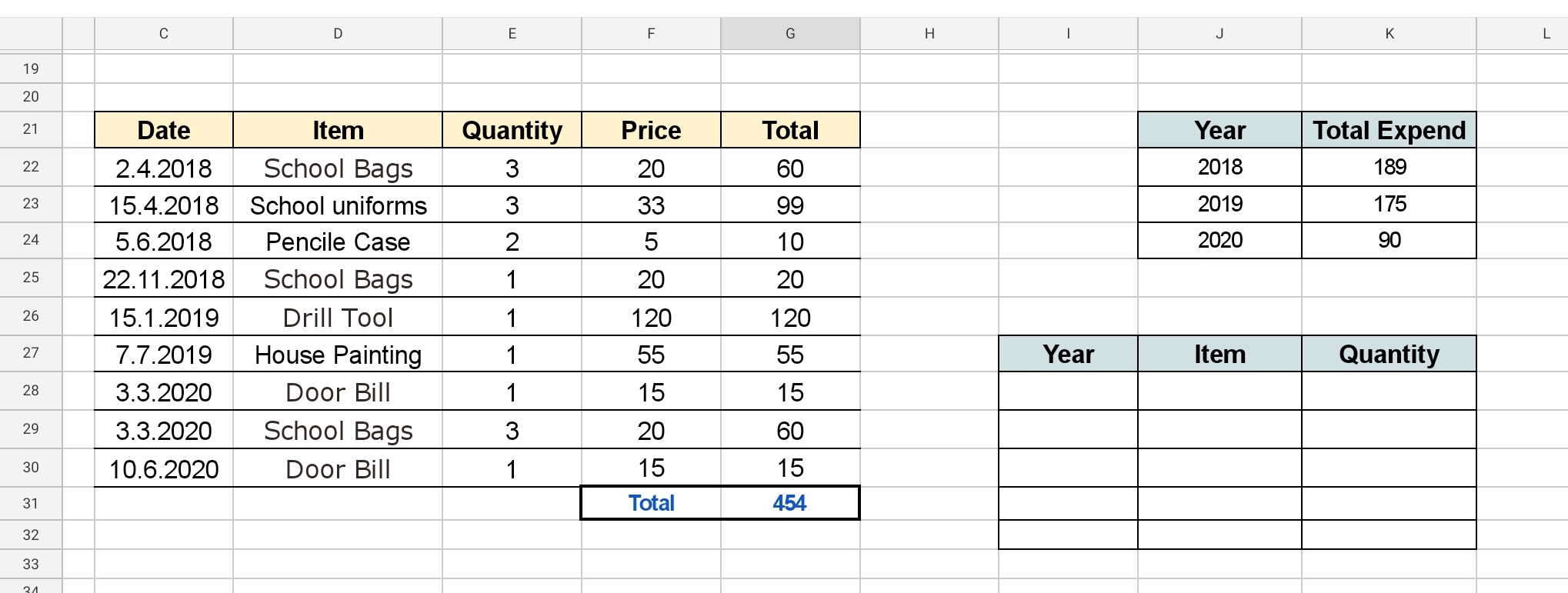Viewport: 1568px width, 593px height.
Task: Select column G header
Action: pos(790,34)
